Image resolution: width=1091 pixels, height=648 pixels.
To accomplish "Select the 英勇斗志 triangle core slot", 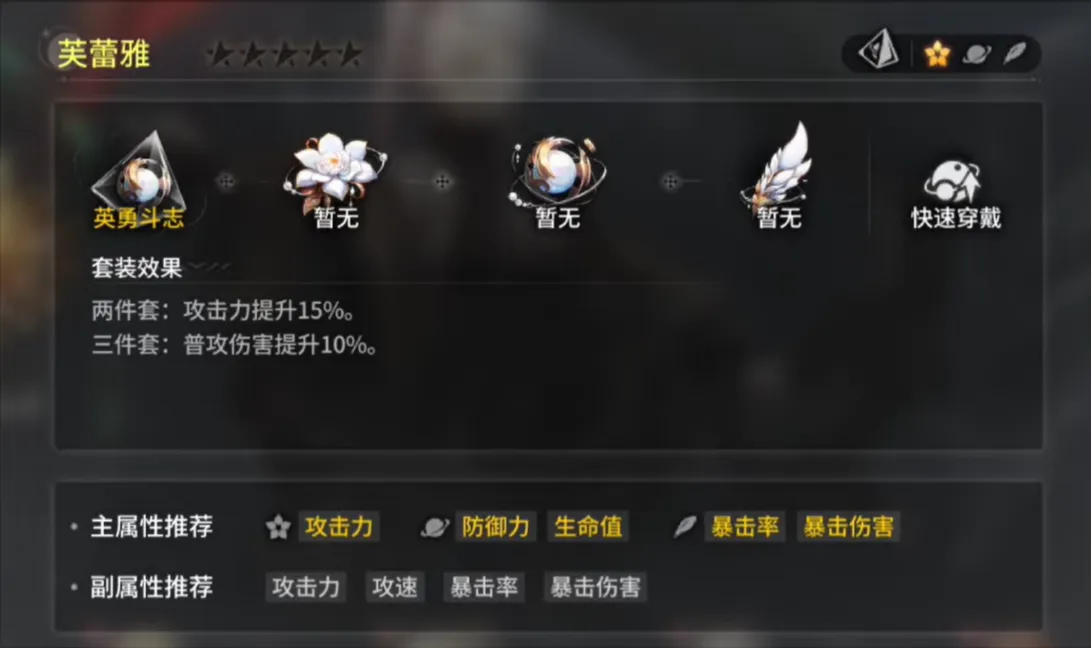I will pyautogui.click(x=139, y=180).
